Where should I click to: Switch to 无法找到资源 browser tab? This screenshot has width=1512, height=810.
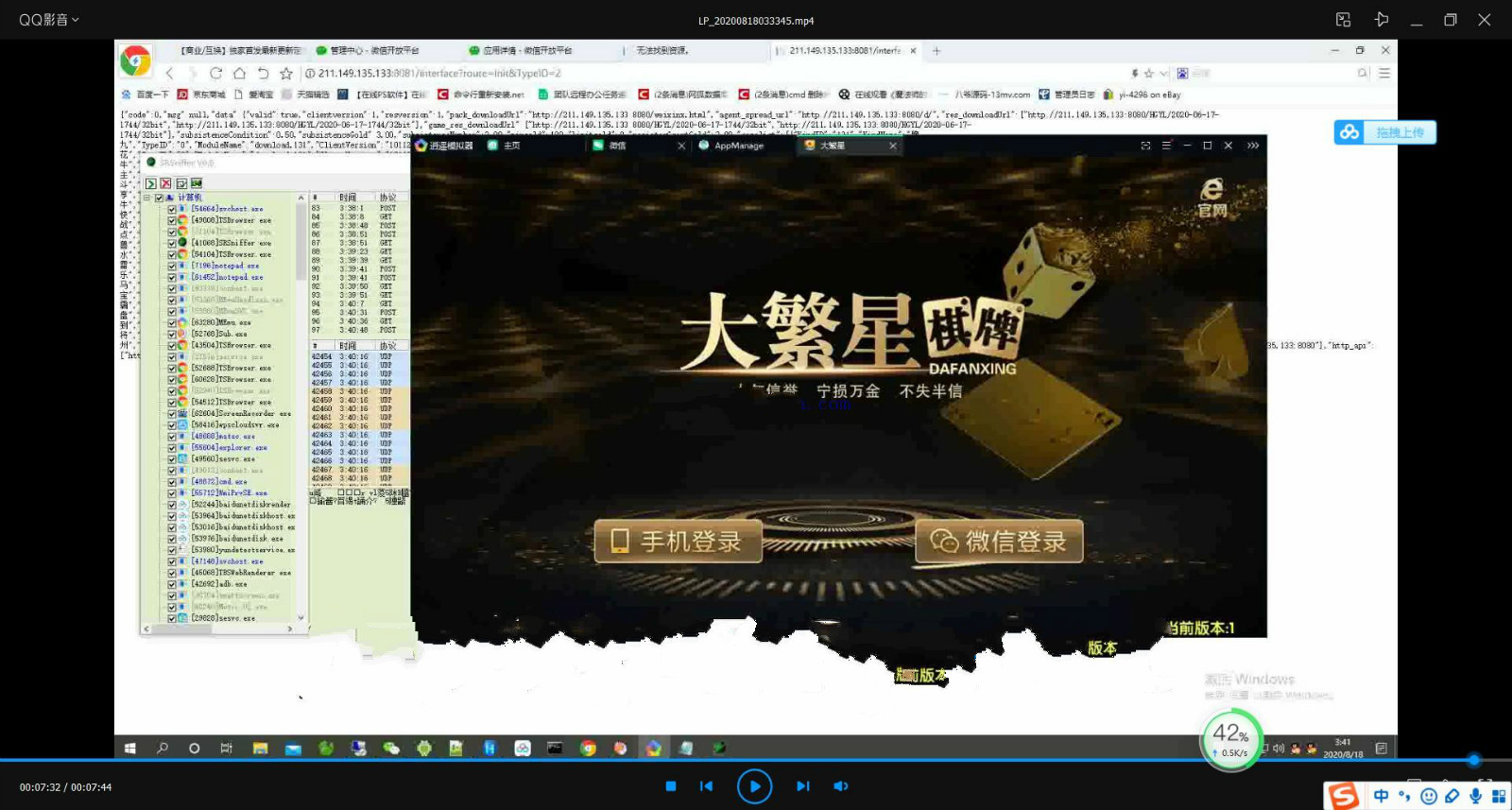pyautogui.click(x=662, y=50)
